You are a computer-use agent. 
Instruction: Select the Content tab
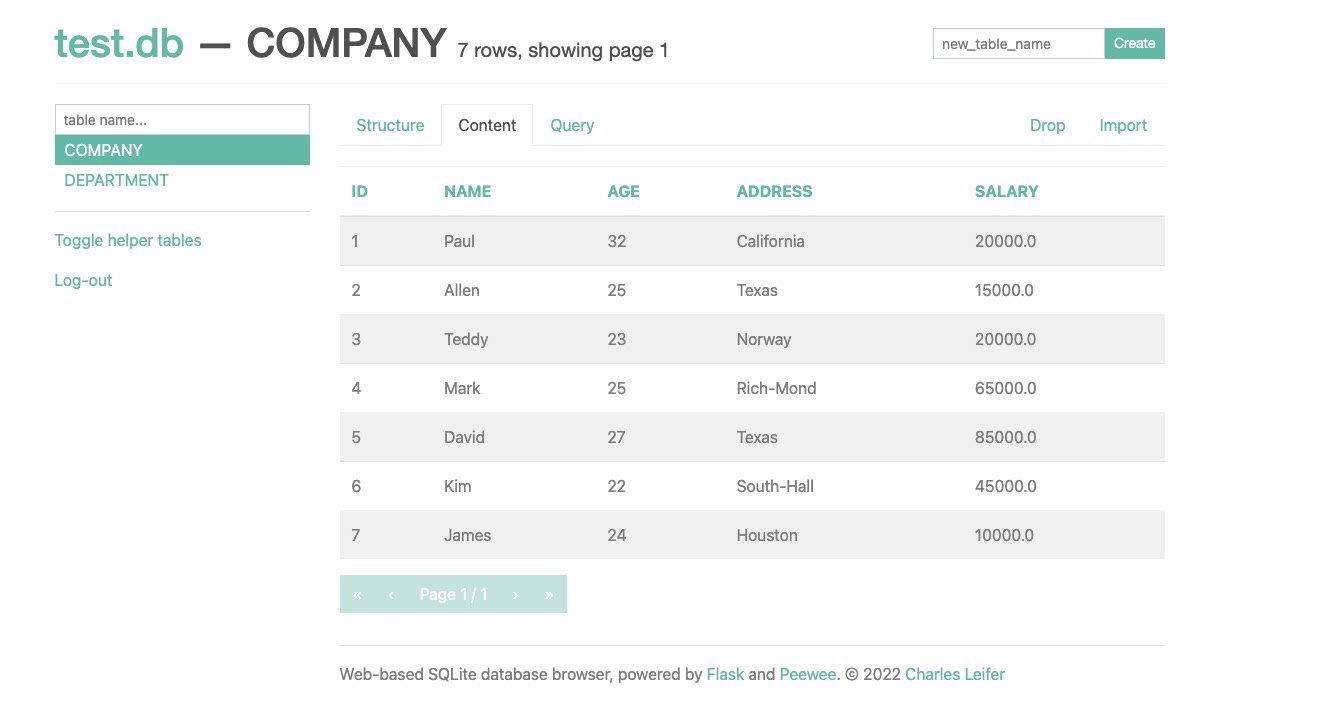487,125
